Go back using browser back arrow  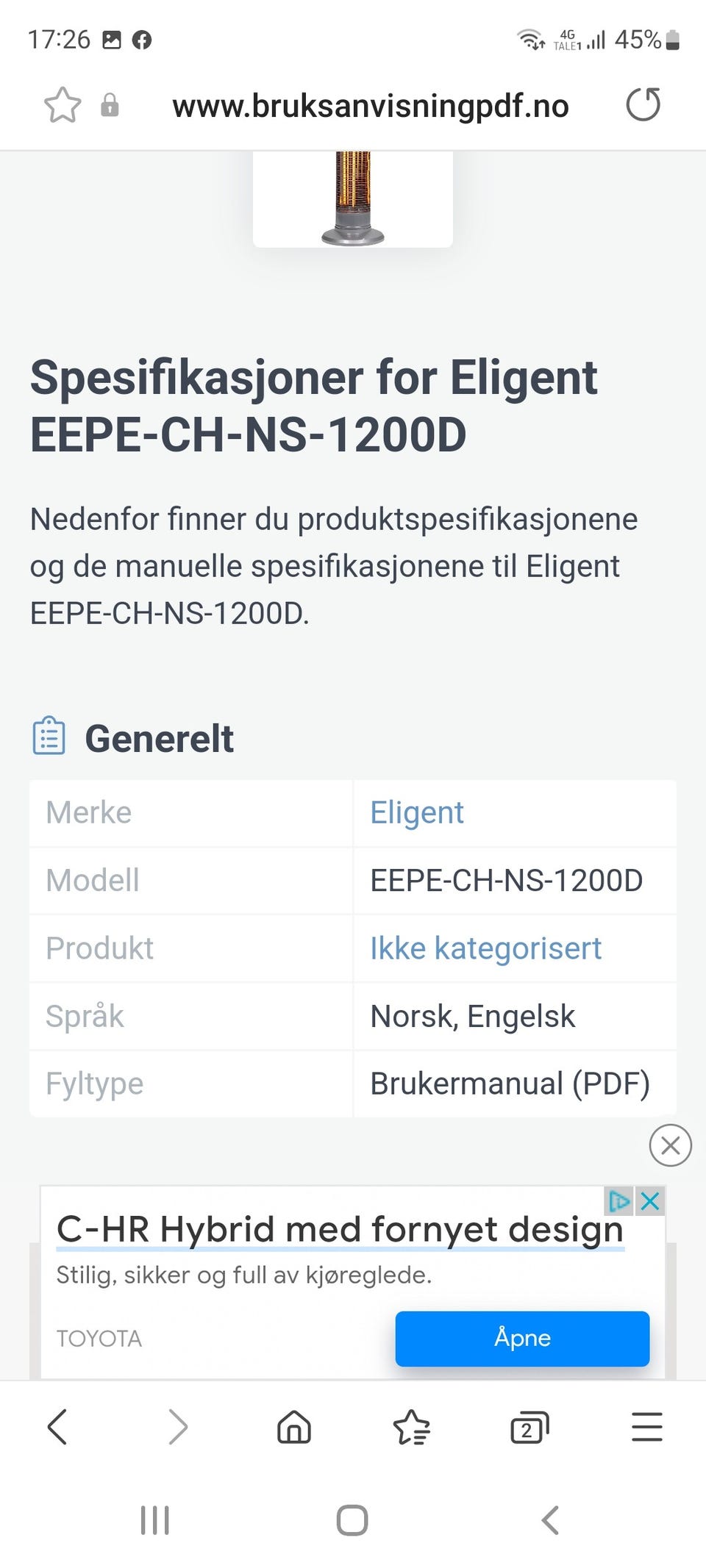pos(57,1427)
